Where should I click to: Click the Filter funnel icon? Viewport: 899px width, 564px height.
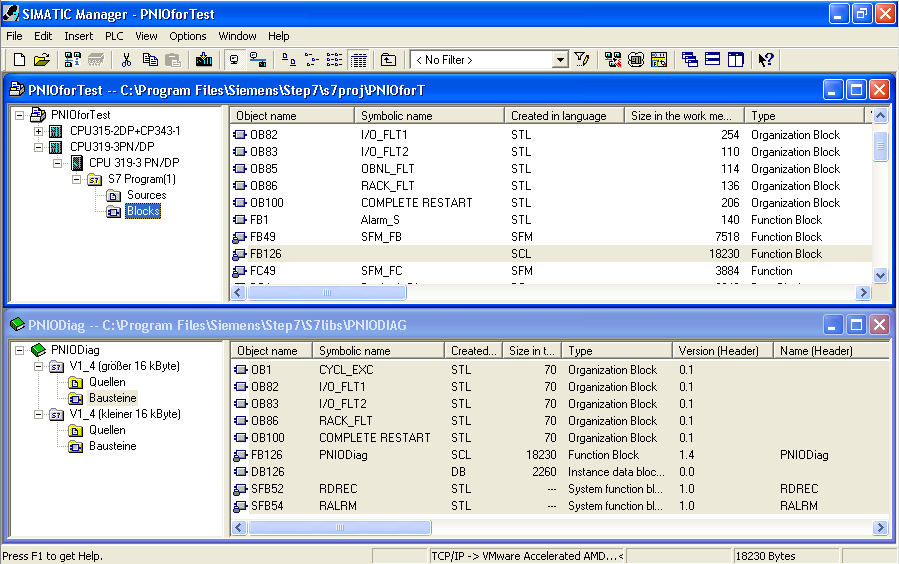pyautogui.click(x=582, y=60)
